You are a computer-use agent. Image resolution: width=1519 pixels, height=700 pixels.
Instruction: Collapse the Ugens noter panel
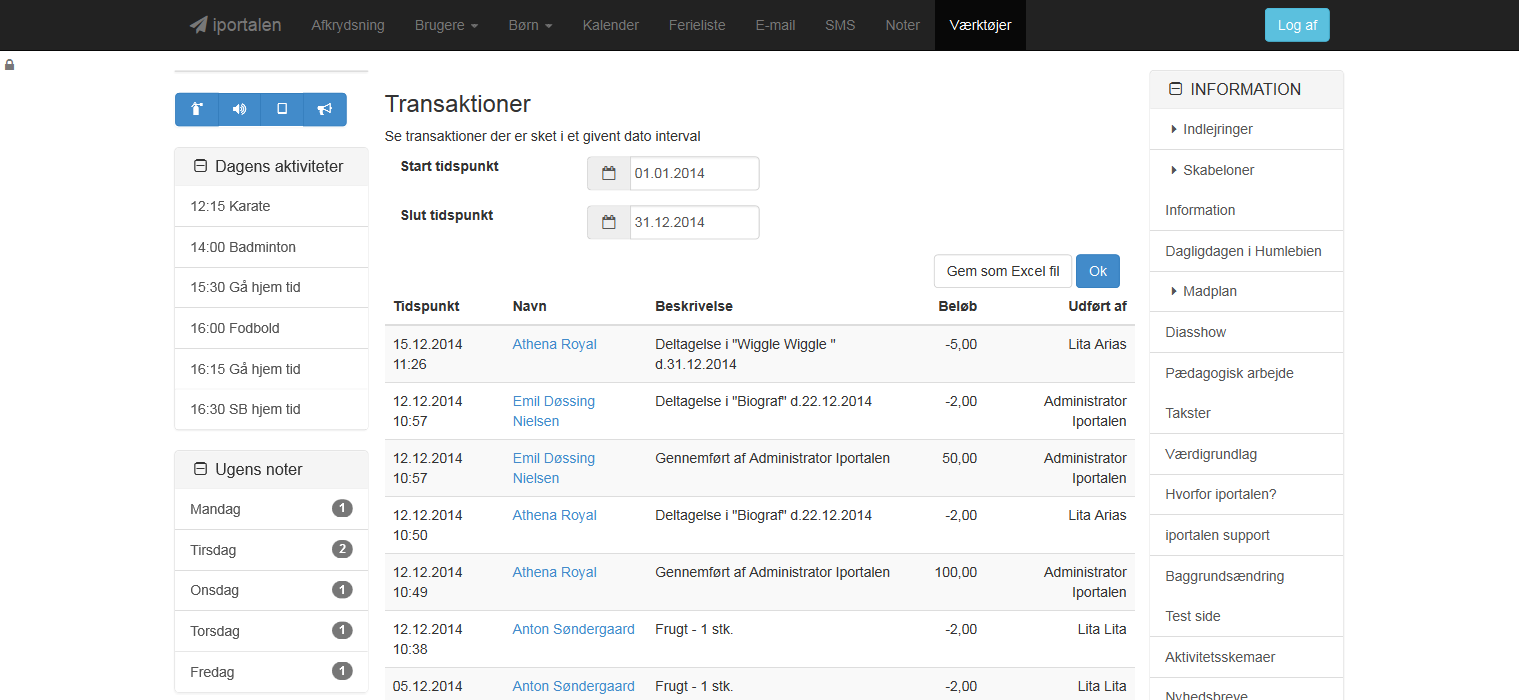(200, 470)
